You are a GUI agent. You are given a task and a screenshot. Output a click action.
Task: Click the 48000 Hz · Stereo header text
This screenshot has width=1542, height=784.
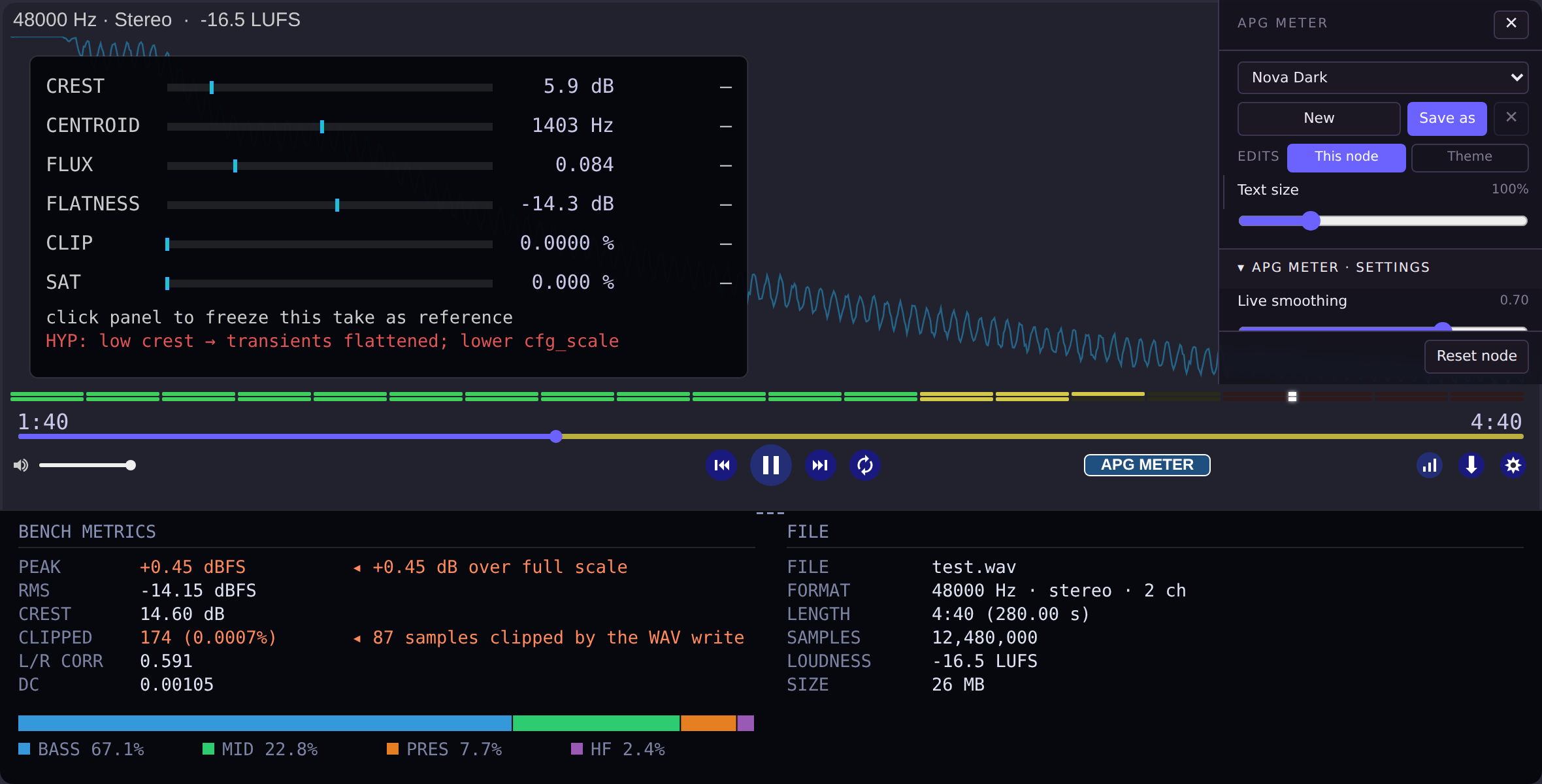pos(92,20)
